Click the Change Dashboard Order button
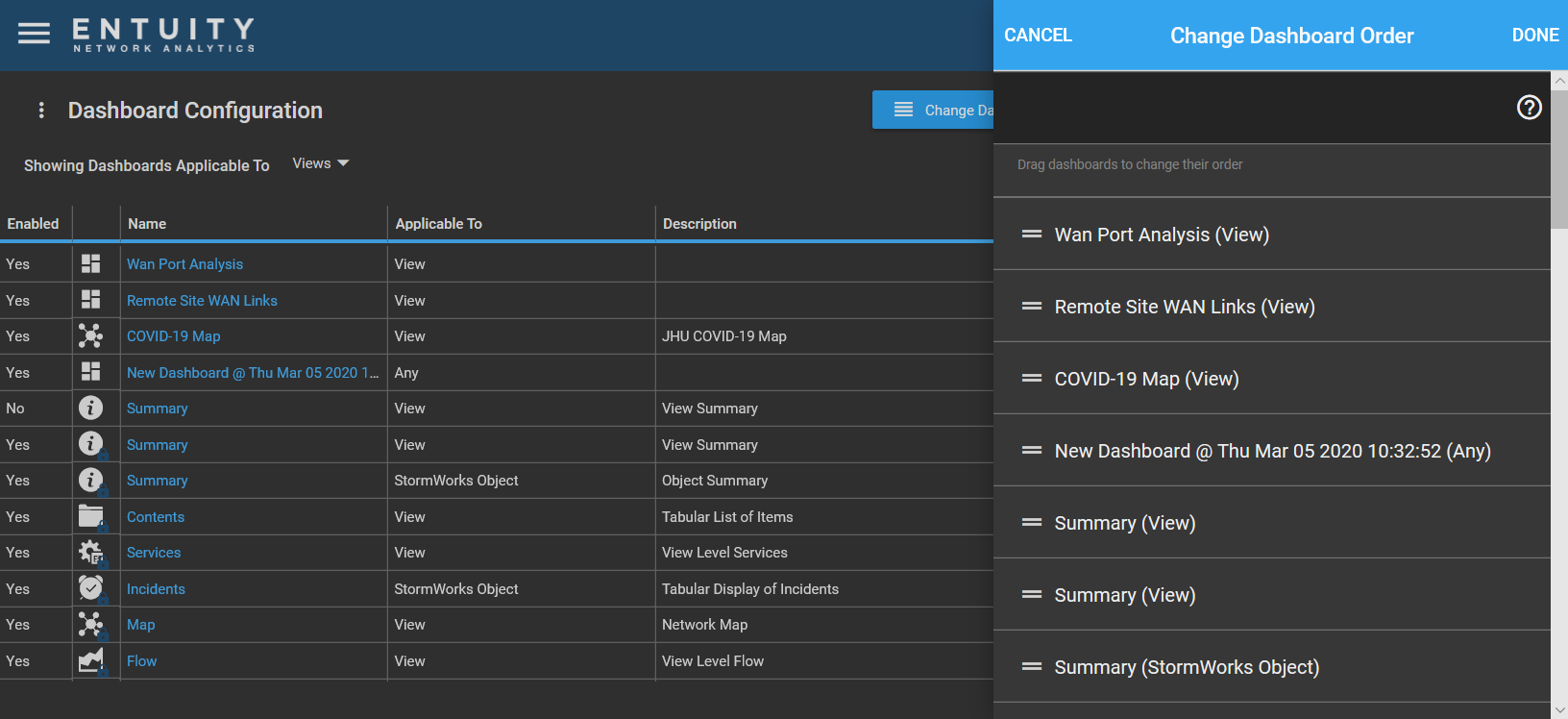 pyautogui.click(x=933, y=111)
